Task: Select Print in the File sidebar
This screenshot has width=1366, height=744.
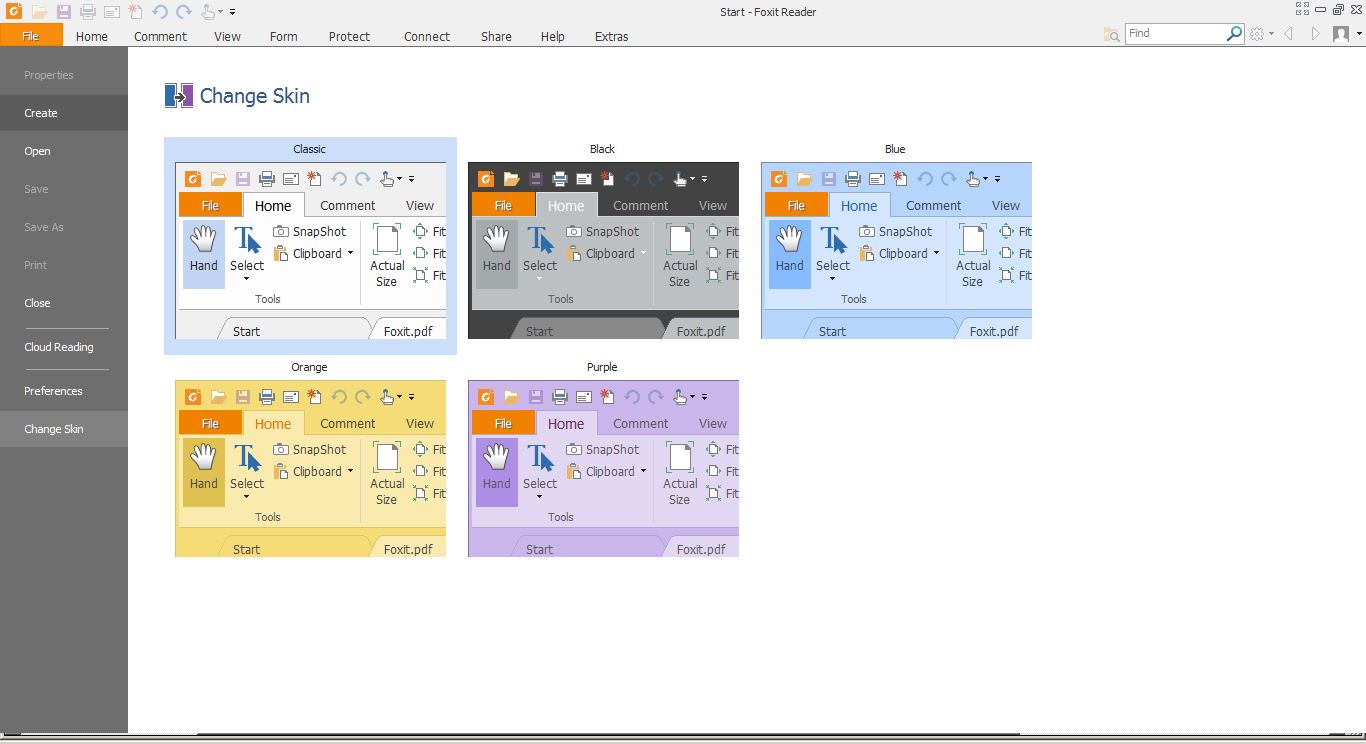Action: [x=64, y=265]
